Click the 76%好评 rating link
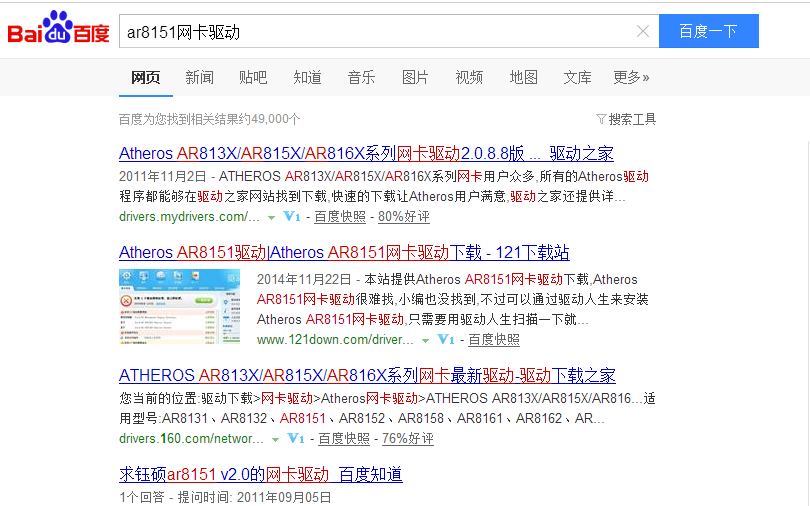 click(408, 439)
